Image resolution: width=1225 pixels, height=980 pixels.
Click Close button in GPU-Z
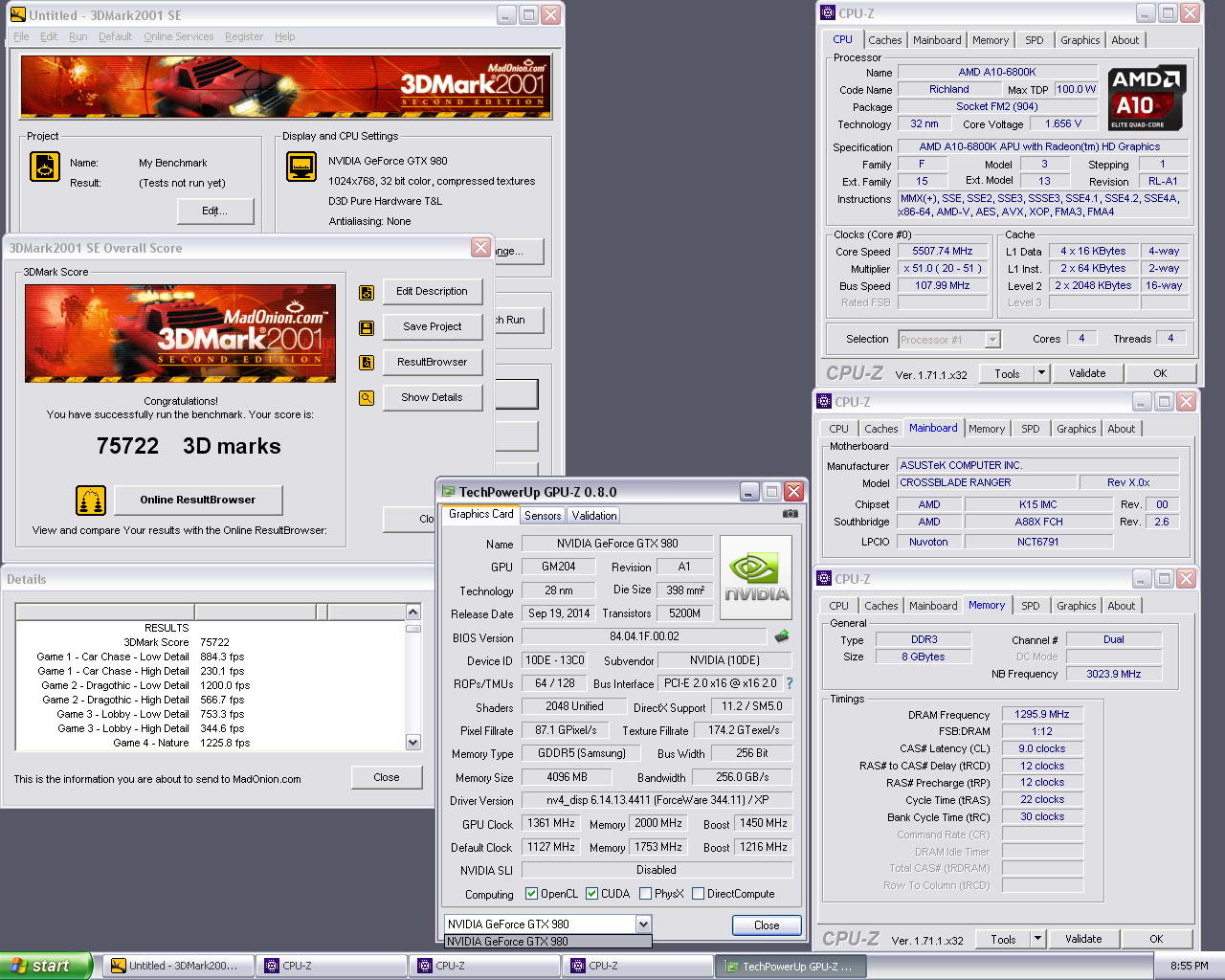(767, 925)
